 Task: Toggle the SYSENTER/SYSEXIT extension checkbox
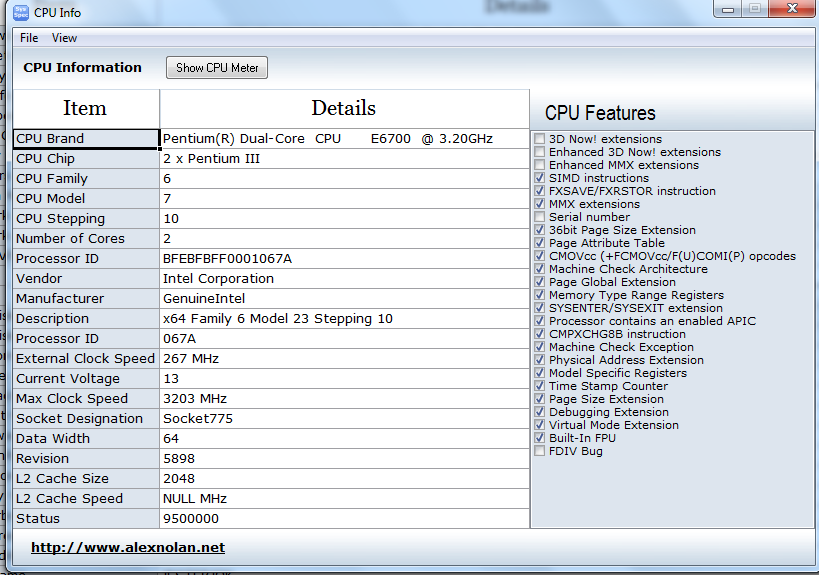coord(540,308)
